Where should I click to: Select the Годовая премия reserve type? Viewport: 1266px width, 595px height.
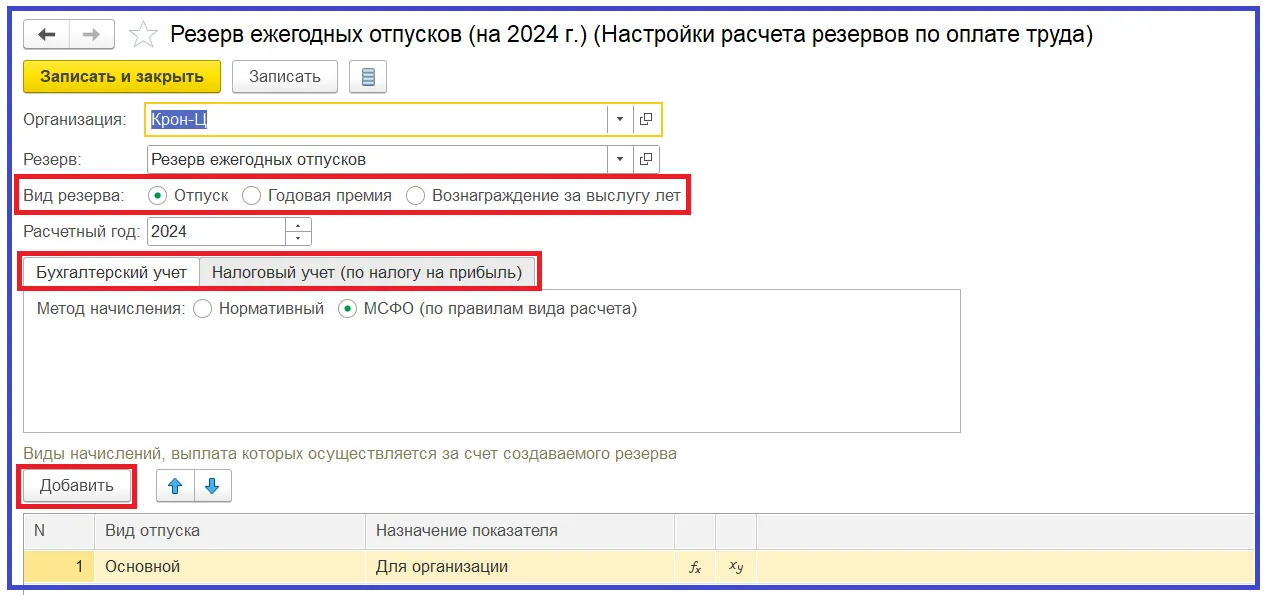[252, 196]
